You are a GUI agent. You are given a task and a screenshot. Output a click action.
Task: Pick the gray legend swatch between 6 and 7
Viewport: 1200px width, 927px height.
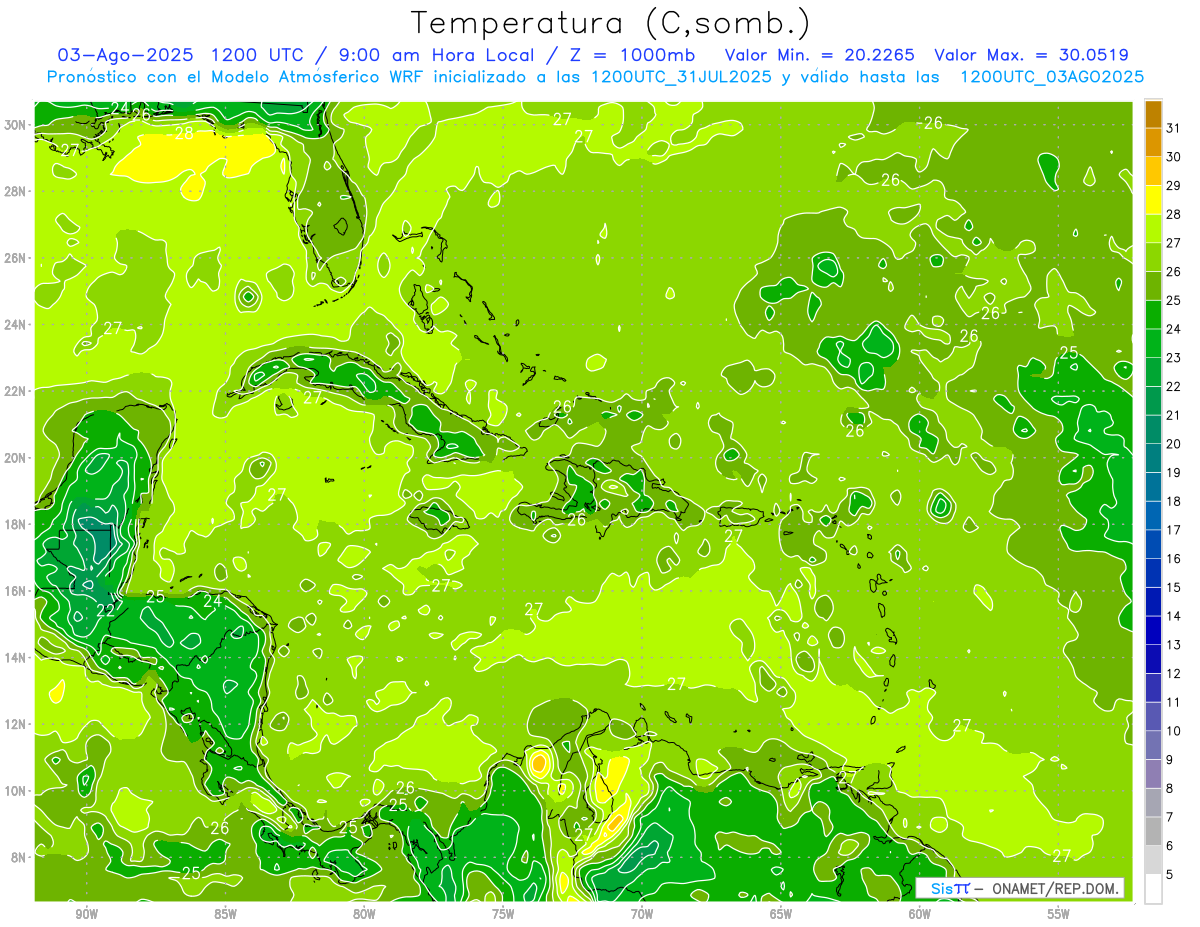click(x=1153, y=832)
